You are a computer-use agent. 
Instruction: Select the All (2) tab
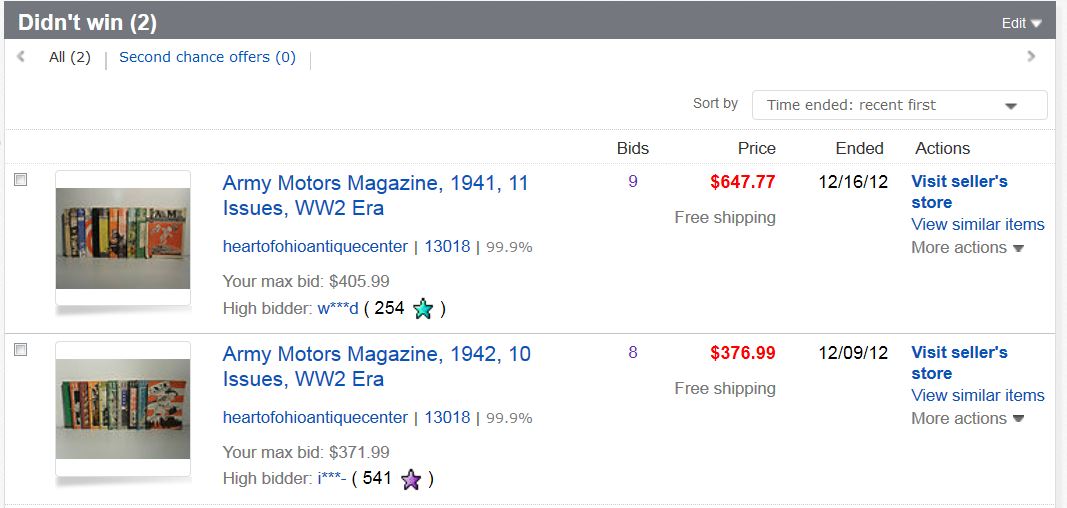click(x=70, y=57)
